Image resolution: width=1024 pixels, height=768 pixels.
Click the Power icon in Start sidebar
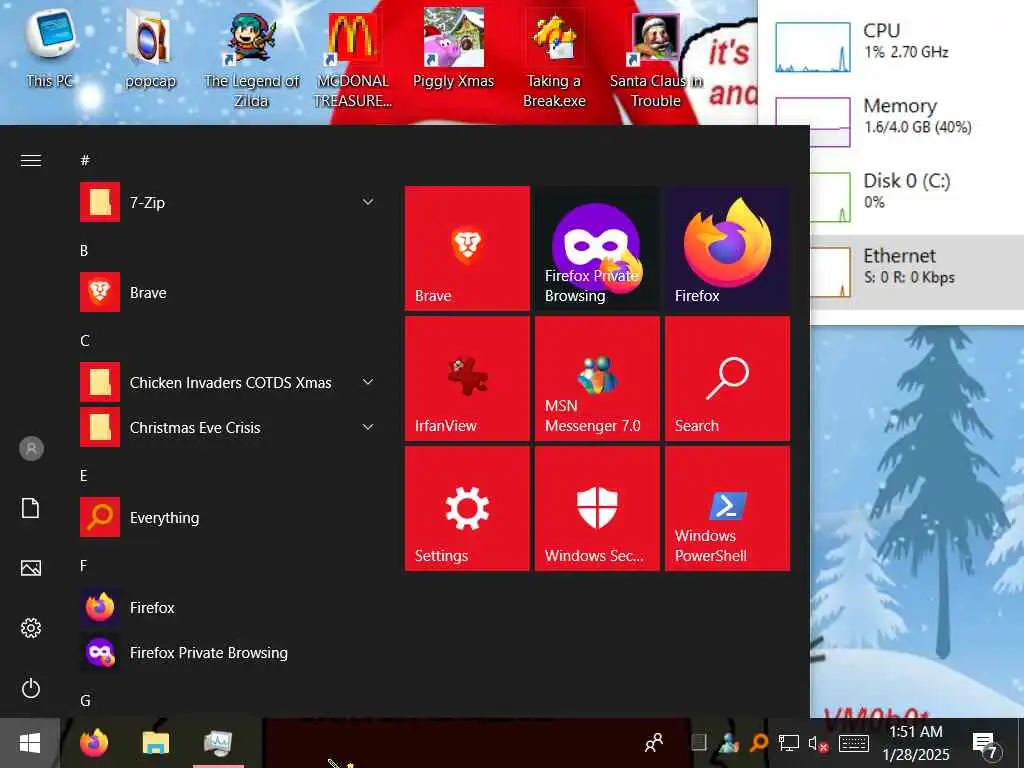tap(31, 688)
